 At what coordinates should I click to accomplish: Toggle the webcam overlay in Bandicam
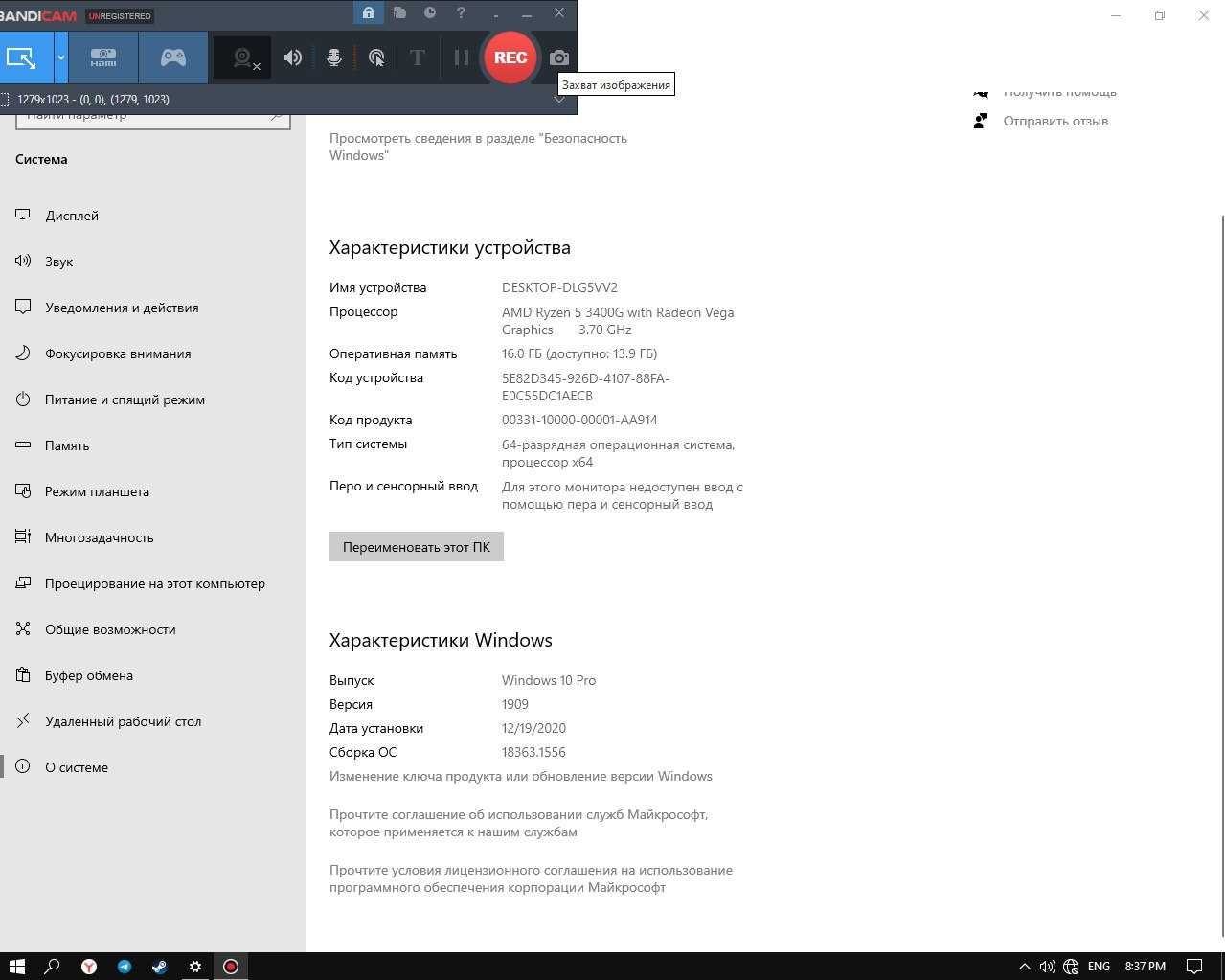(x=242, y=57)
